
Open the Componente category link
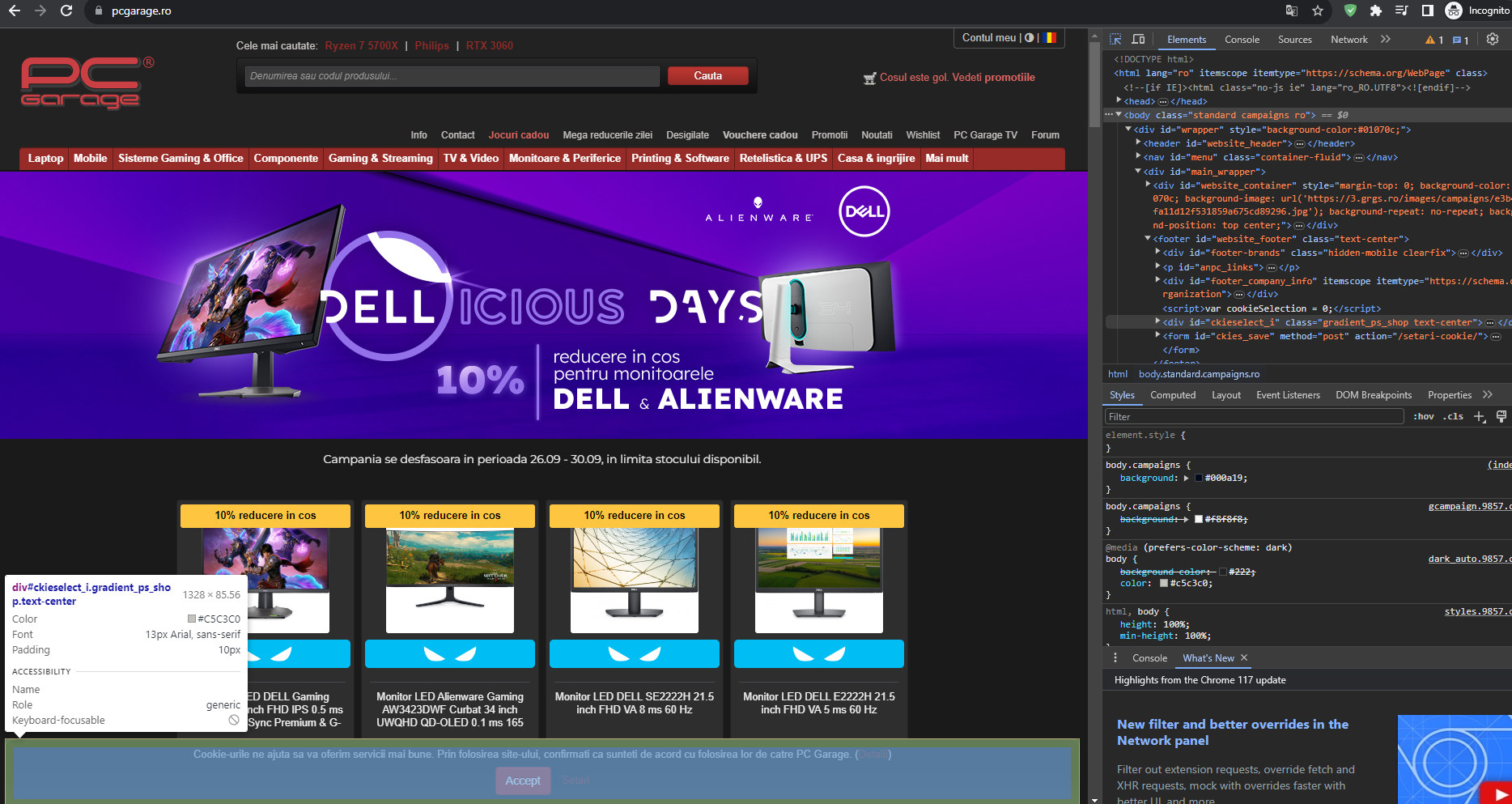(x=286, y=159)
